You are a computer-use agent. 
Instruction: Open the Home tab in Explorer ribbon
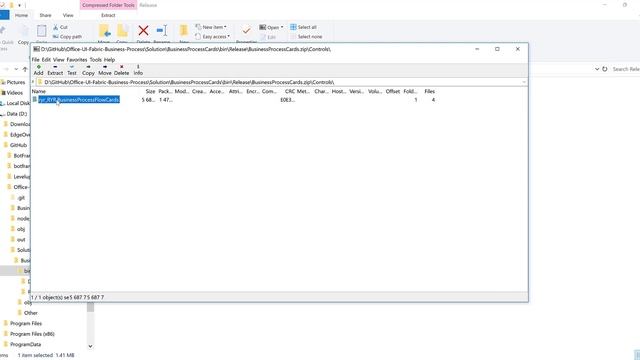(21, 16)
